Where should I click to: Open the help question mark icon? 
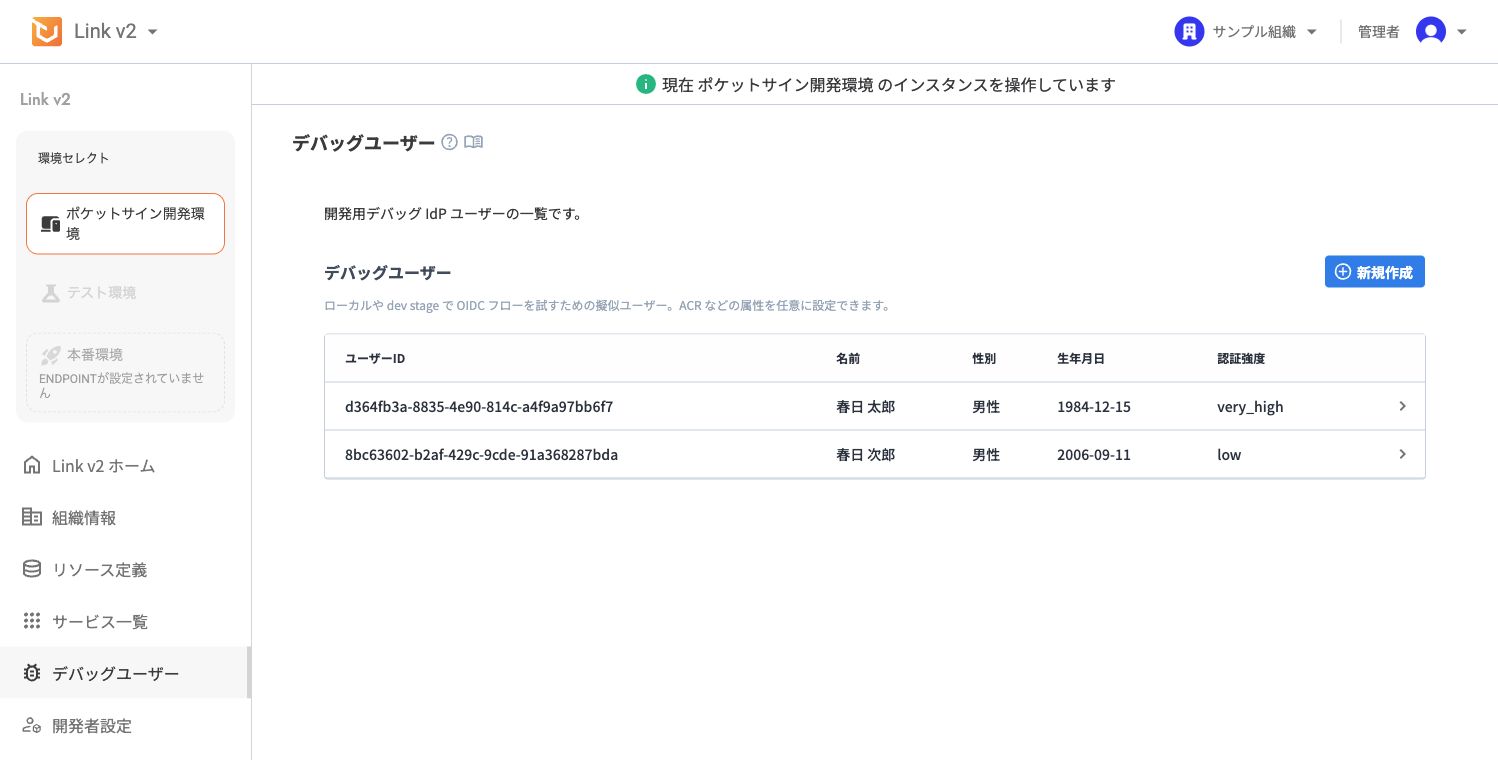click(x=449, y=142)
